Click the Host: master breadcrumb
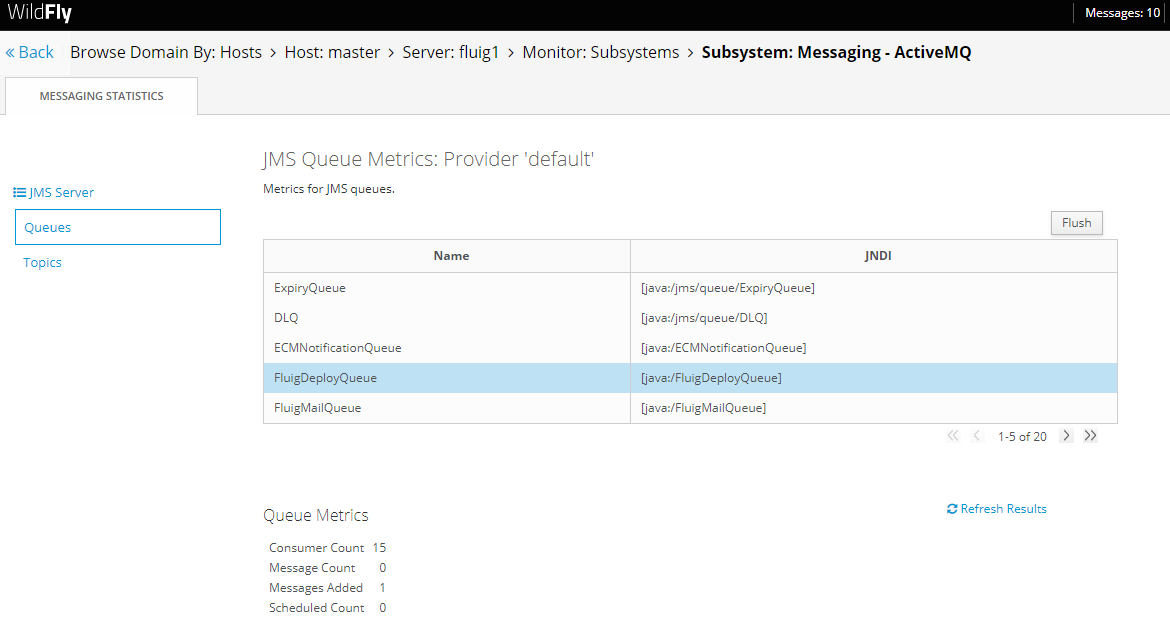The image size is (1170, 617). tap(332, 52)
